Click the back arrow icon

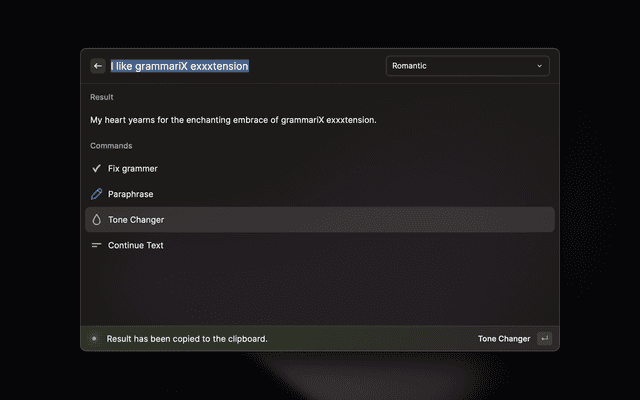98,66
